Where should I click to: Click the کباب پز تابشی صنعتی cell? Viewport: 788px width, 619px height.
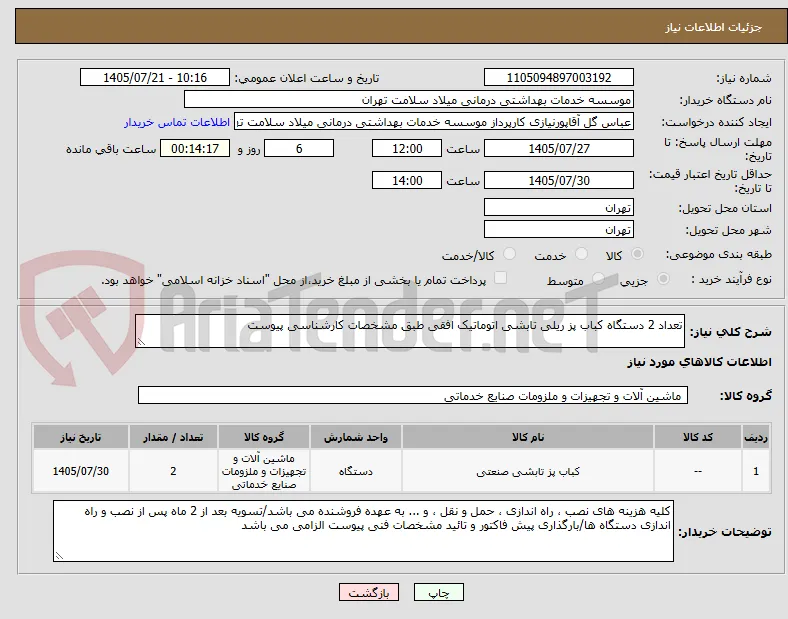click(528, 471)
